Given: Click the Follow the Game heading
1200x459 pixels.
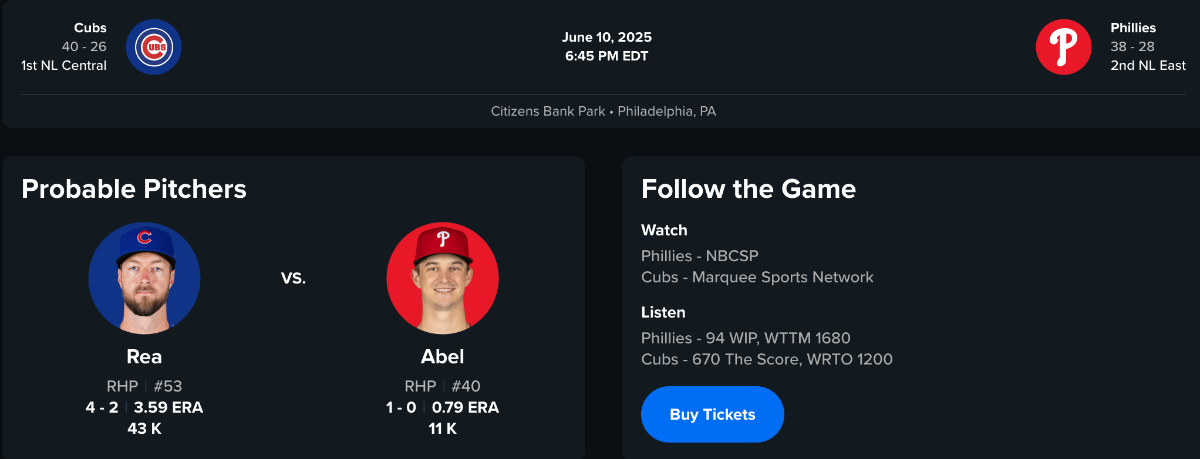Looking at the screenshot, I should pos(748,188).
